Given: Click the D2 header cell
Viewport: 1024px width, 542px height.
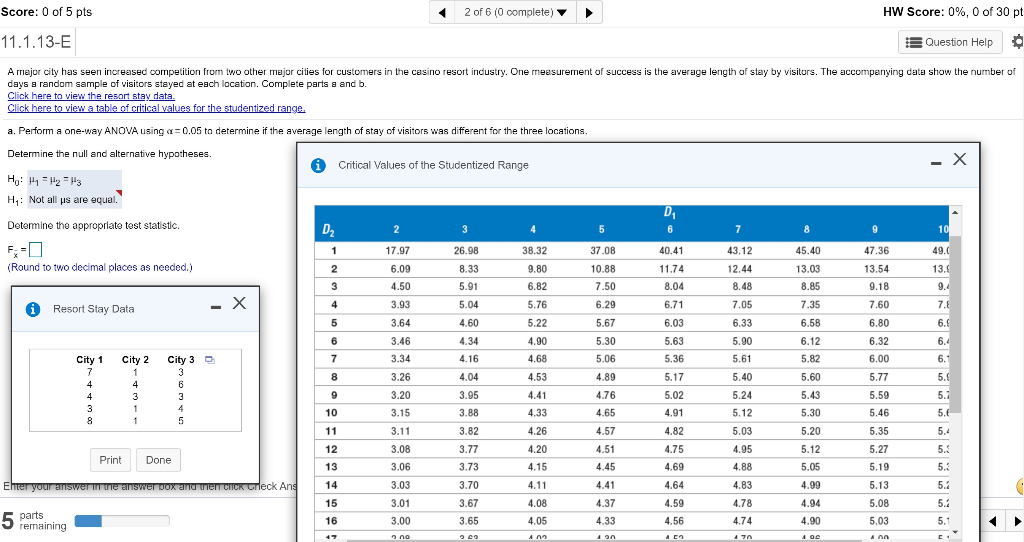Looking at the screenshot, I should tap(328, 229).
